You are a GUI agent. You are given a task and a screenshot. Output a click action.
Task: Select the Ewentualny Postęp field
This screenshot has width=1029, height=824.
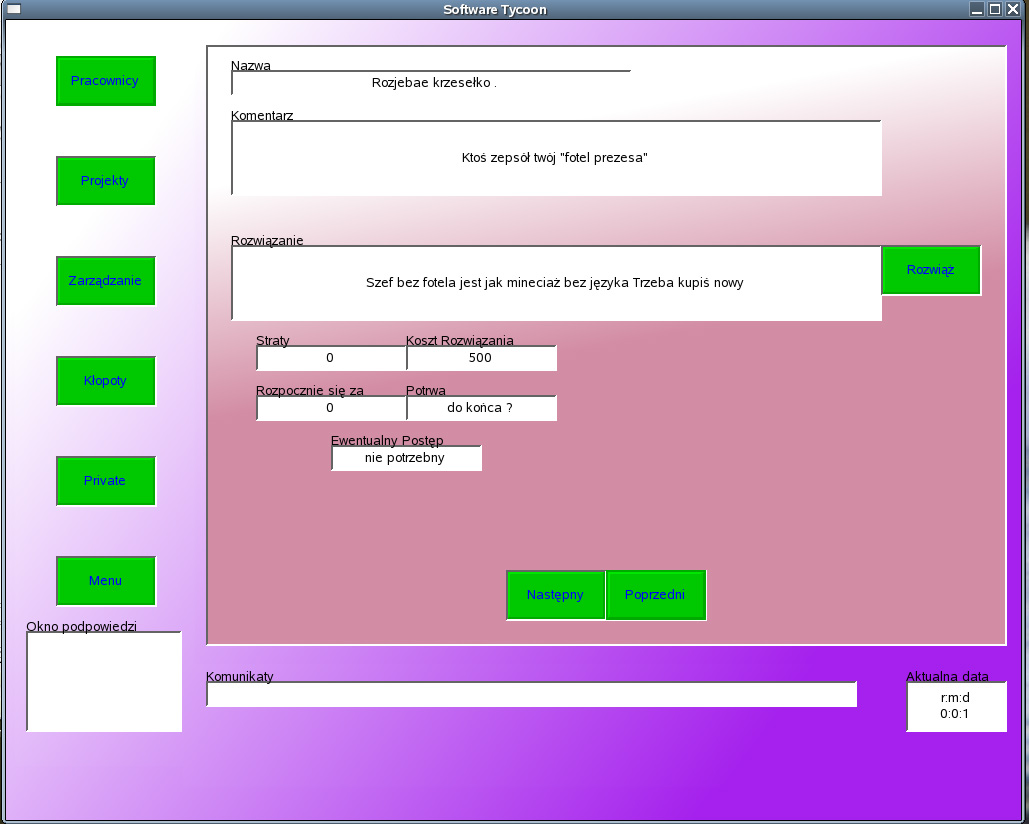tap(406, 458)
